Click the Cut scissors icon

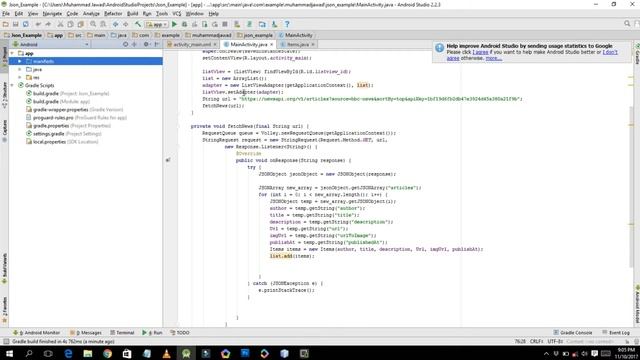coord(60,24)
